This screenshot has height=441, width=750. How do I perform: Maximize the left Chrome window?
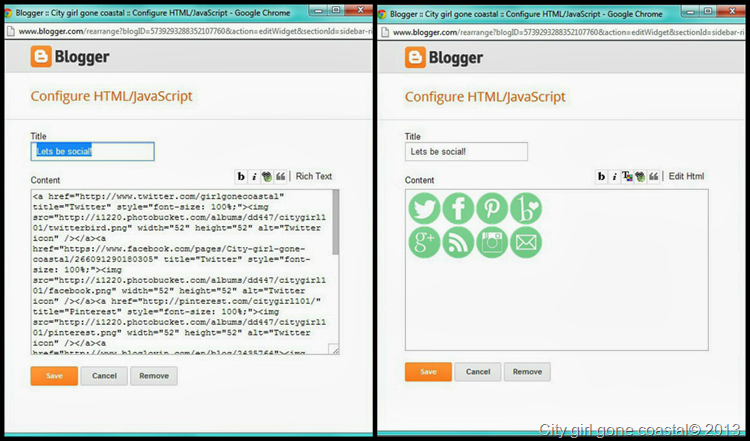point(336,10)
